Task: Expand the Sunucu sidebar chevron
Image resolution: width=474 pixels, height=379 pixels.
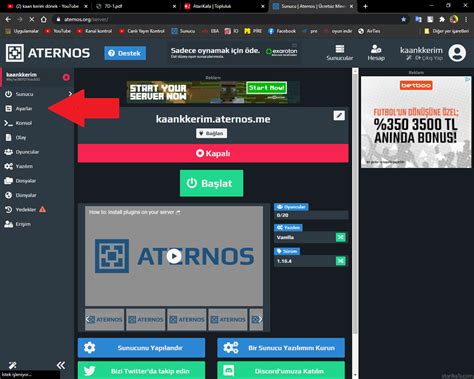Action: pos(70,94)
